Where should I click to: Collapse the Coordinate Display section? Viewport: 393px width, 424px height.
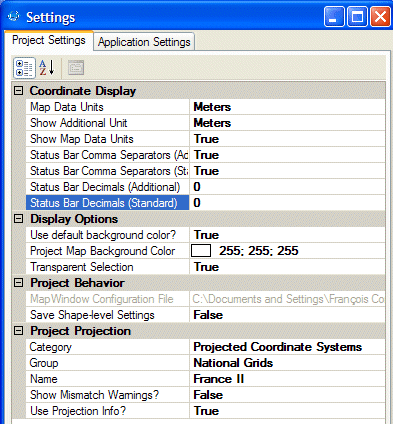pyautogui.click(x=19, y=91)
